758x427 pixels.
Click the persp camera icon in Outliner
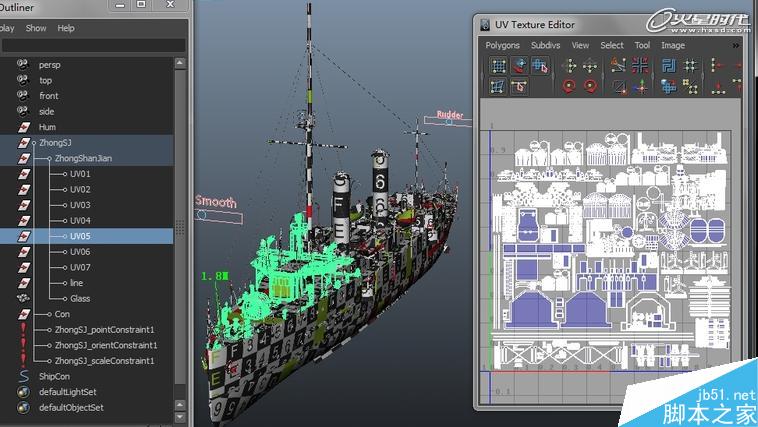click(x=23, y=64)
